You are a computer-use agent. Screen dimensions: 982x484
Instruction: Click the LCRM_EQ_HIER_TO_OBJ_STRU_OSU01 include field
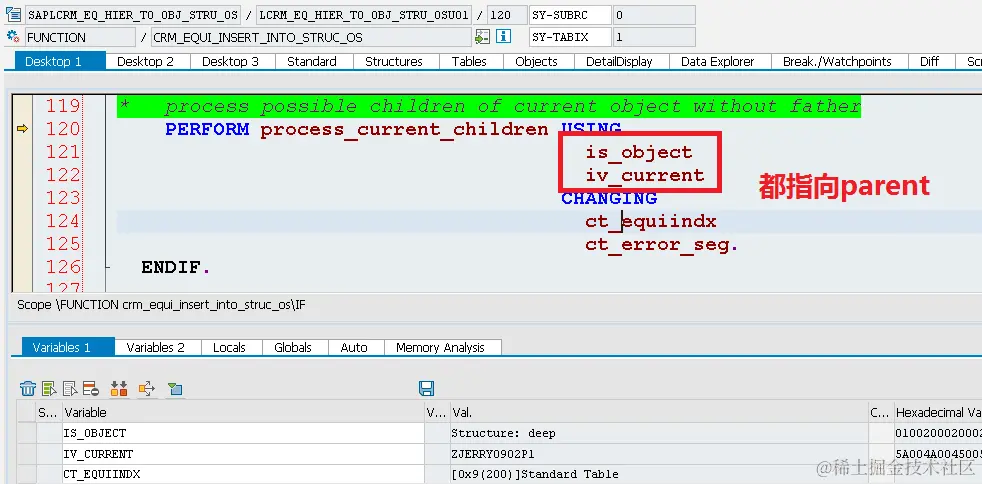tap(364, 15)
